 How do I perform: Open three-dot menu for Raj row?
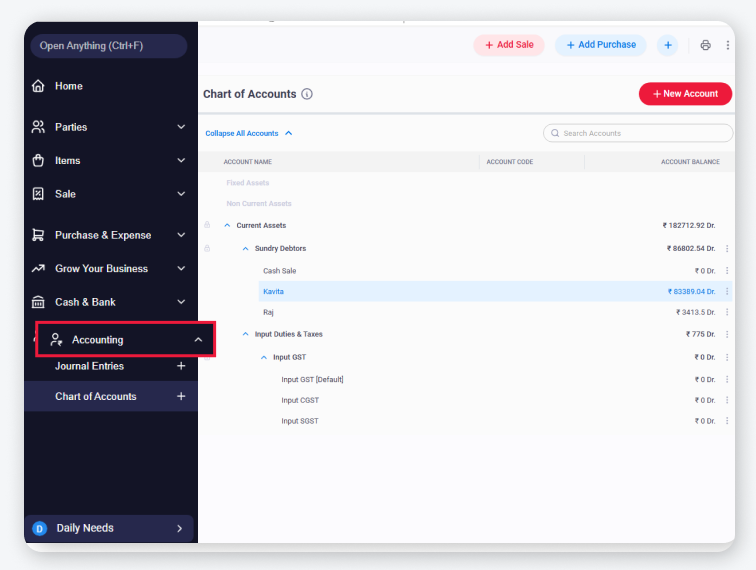click(x=727, y=312)
